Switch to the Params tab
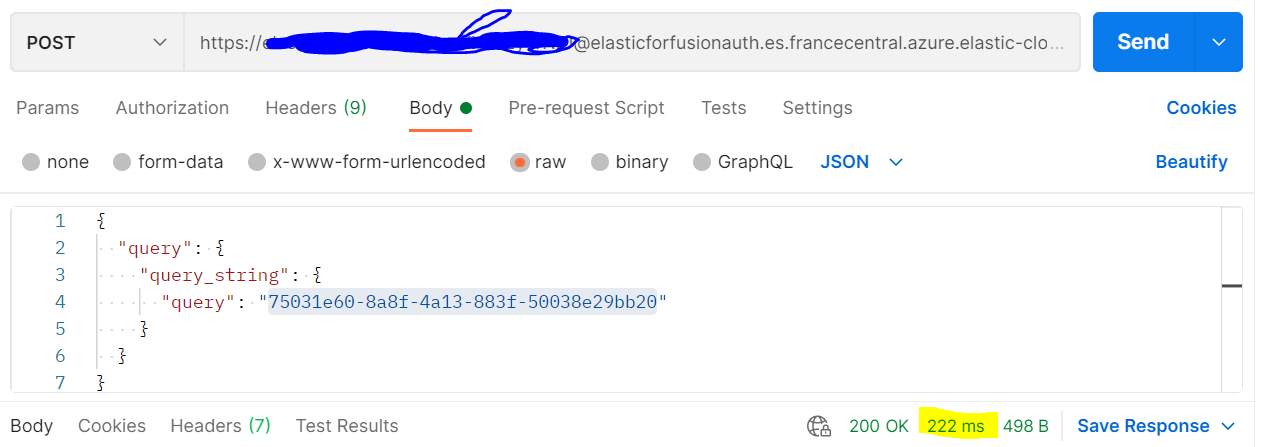 (x=48, y=108)
